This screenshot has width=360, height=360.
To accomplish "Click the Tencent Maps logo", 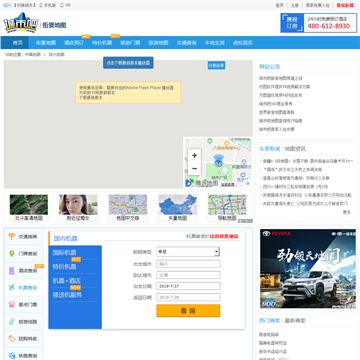I will (202, 183).
